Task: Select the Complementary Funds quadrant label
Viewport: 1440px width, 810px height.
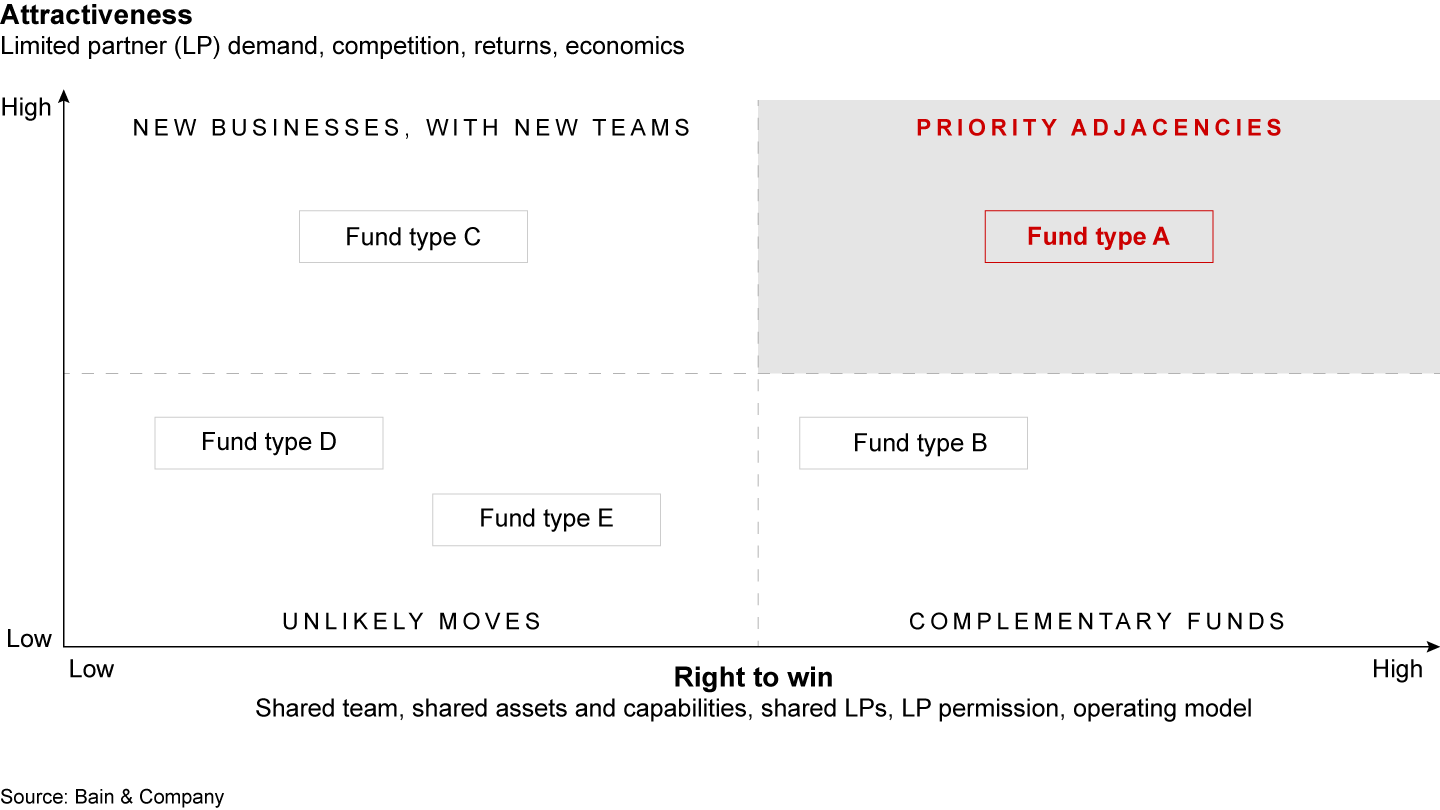Action: point(1097,621)
